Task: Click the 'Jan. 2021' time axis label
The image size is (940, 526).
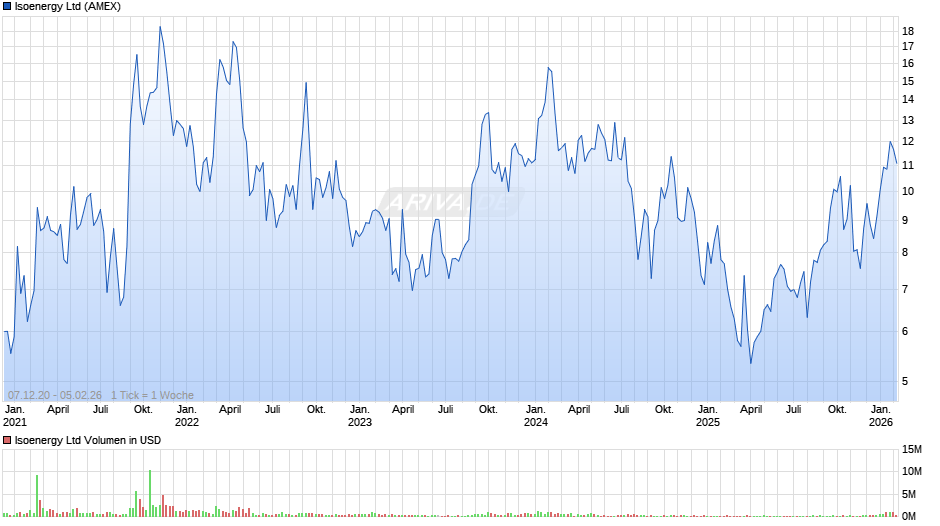Action: point(15,416)
